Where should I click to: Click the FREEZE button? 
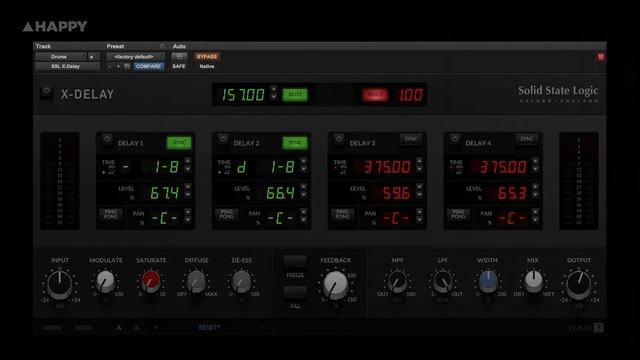[x=295, y=261]
